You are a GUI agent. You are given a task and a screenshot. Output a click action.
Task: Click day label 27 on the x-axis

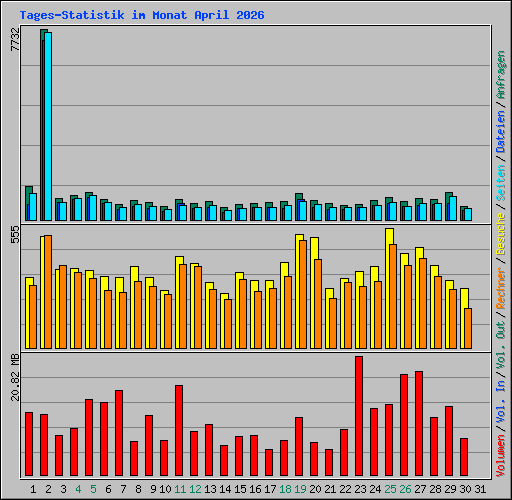click(420, 489)
